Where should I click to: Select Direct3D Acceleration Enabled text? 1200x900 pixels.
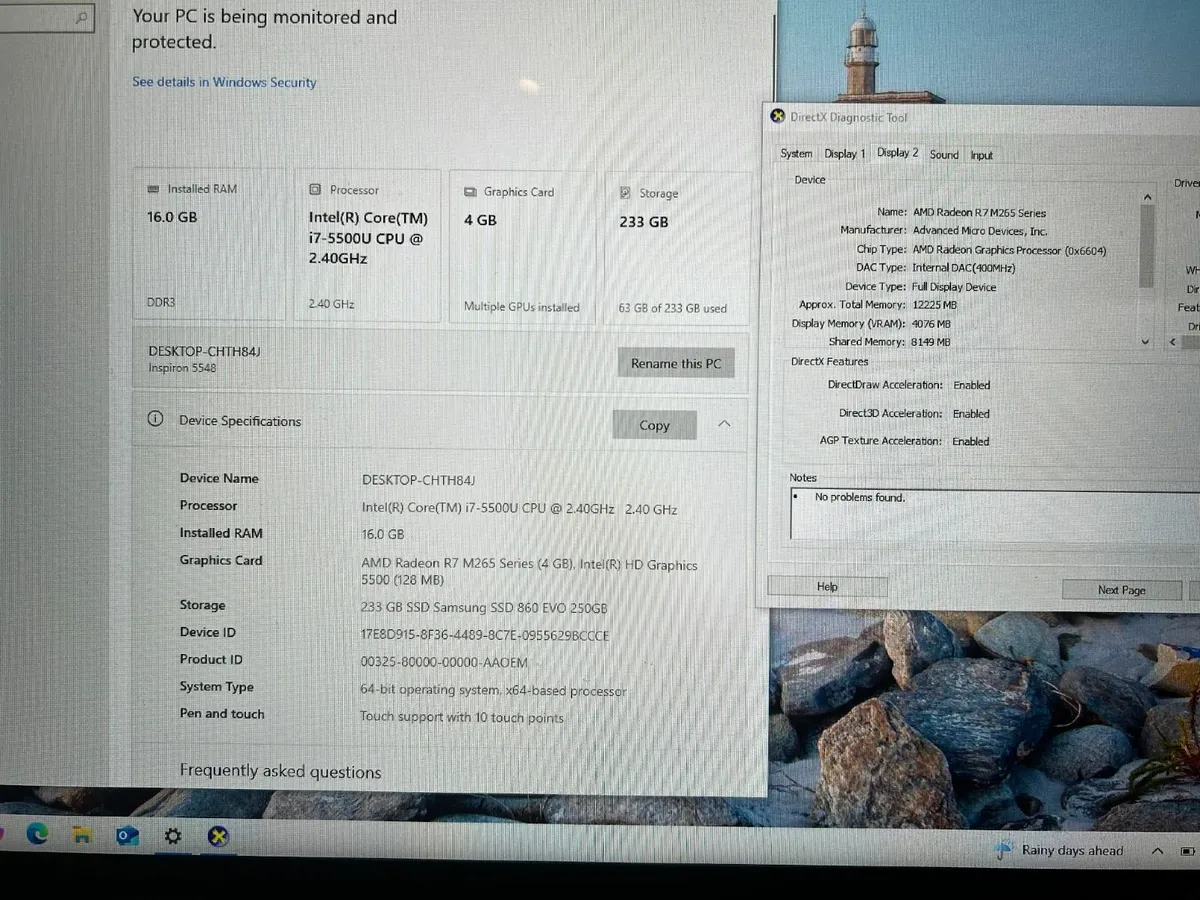pos(971,413)
